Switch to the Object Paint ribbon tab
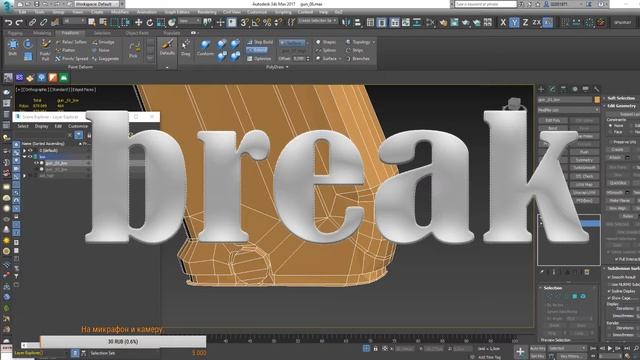The image size is (640, 360). pyautogui.click(x=137, y=33)
